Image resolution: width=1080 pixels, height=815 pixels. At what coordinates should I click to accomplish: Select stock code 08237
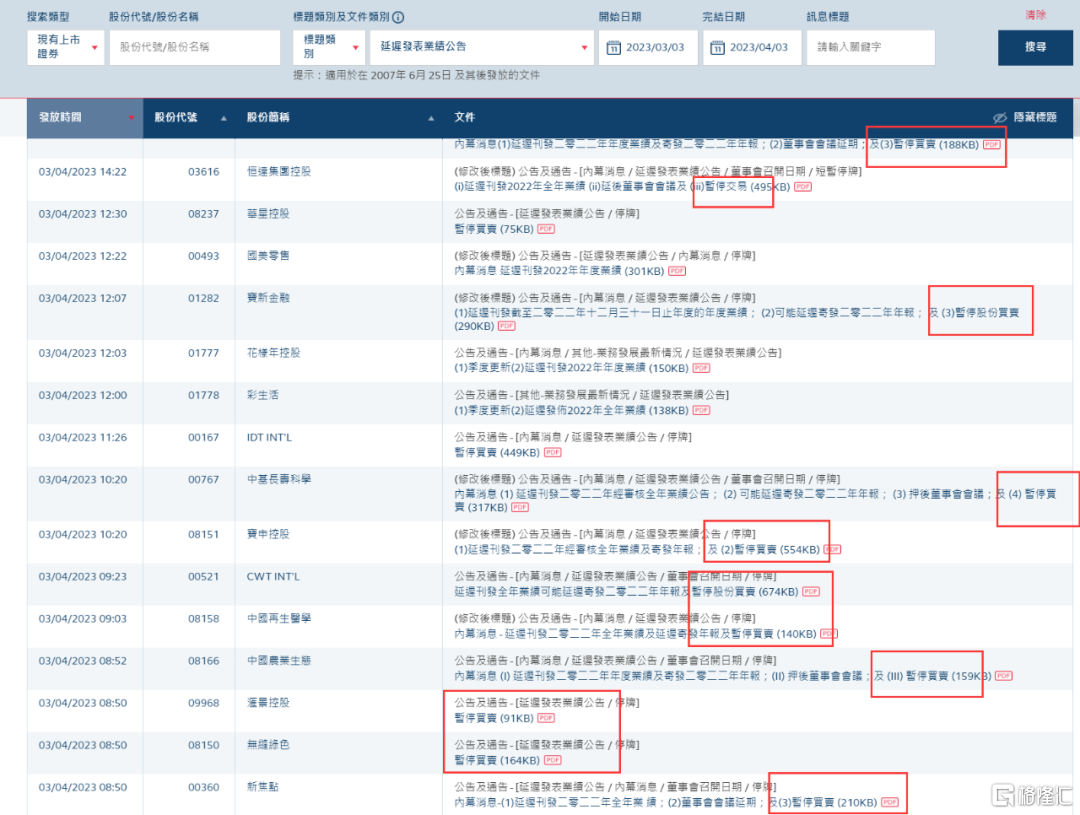coord(204,214)
